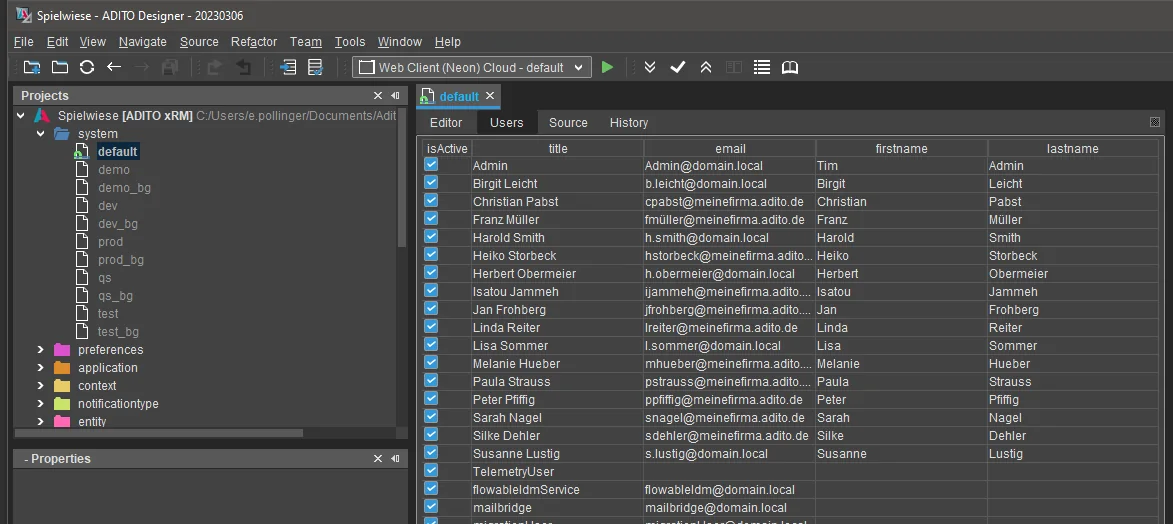
Task: Click the blue import arrow list icon
Action: [x=288, y=67]
